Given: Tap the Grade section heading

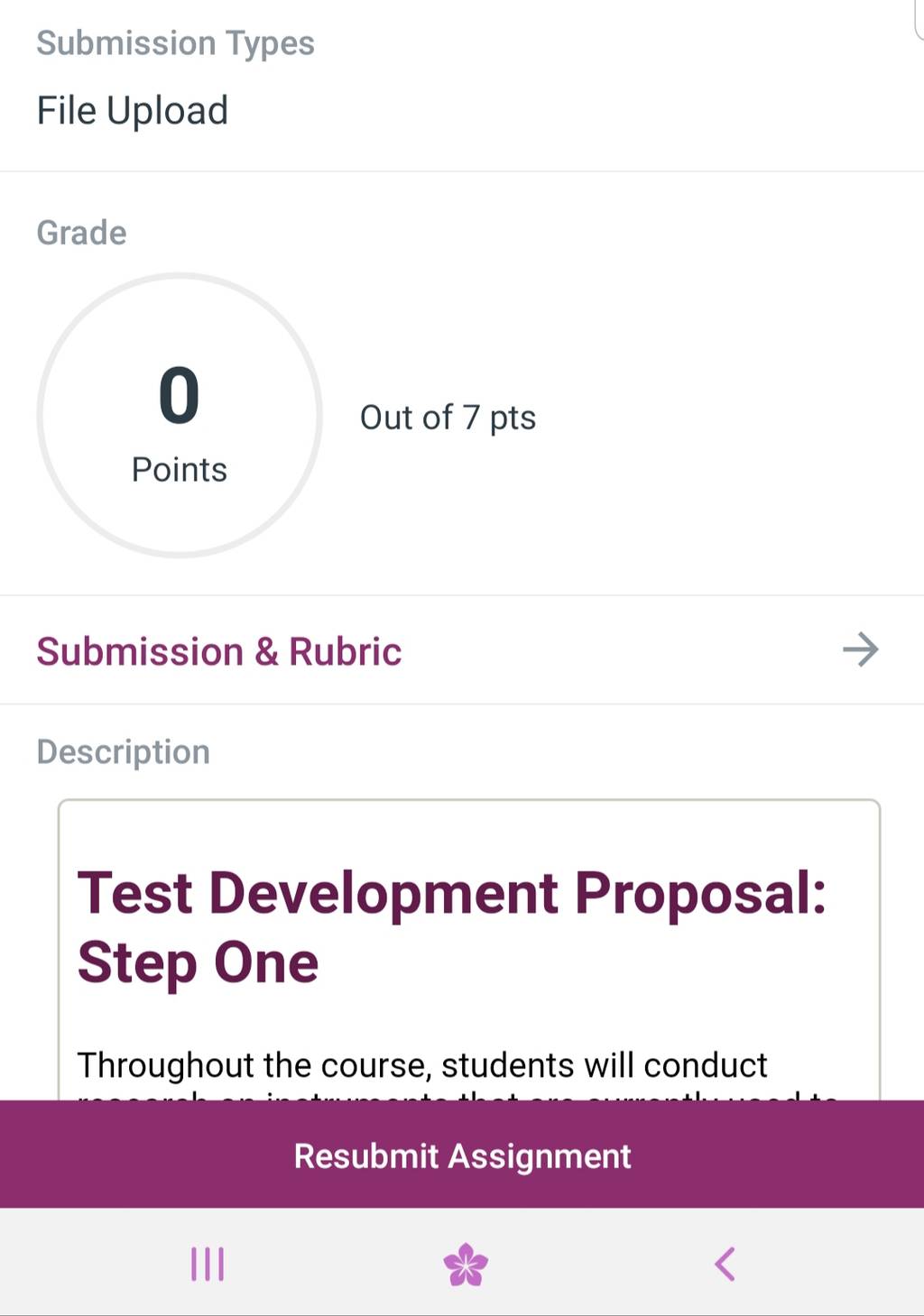Looking at the screenshot, I should (x=81, y=233).
